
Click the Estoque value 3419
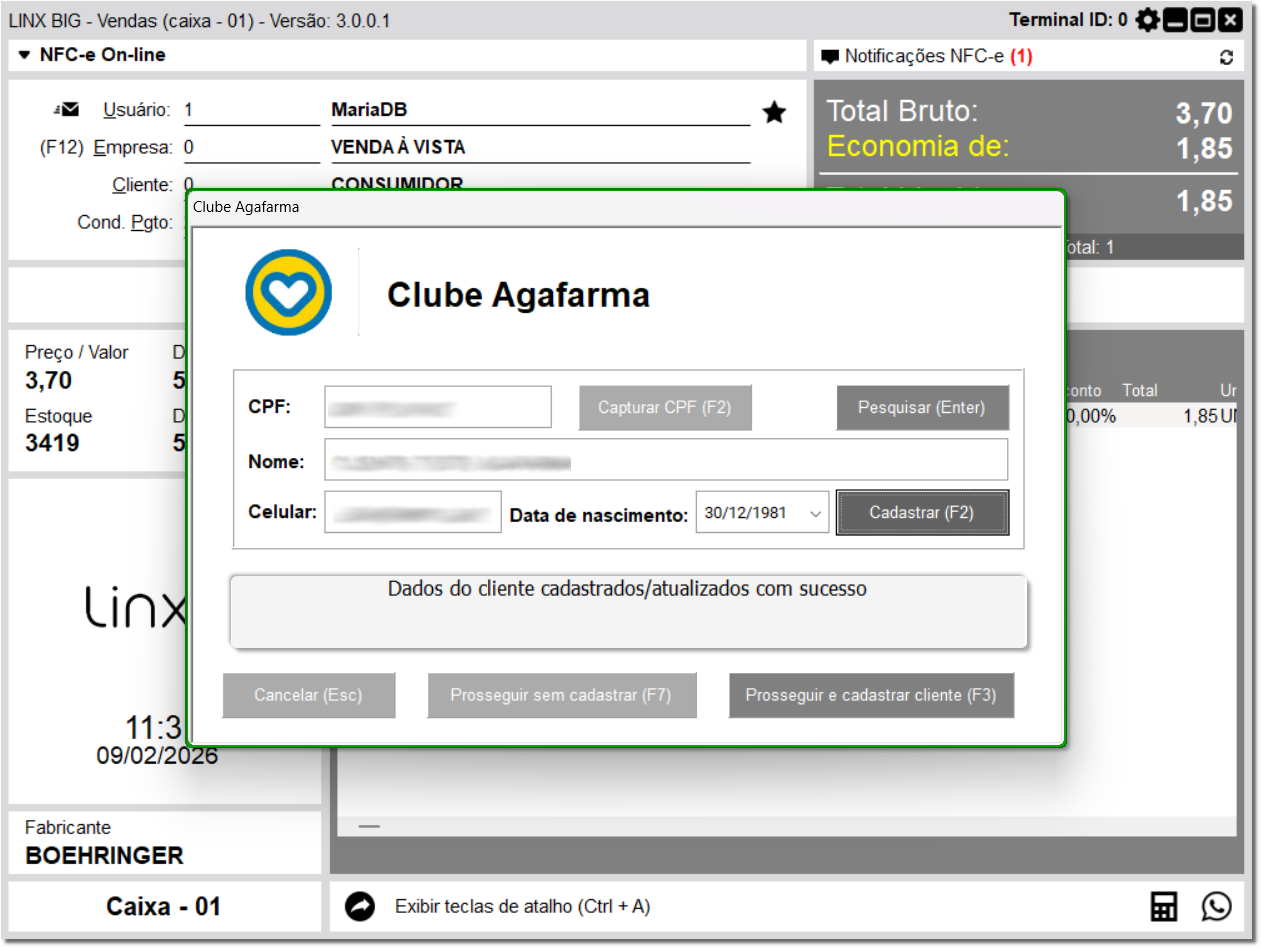(x=52, y=442)
